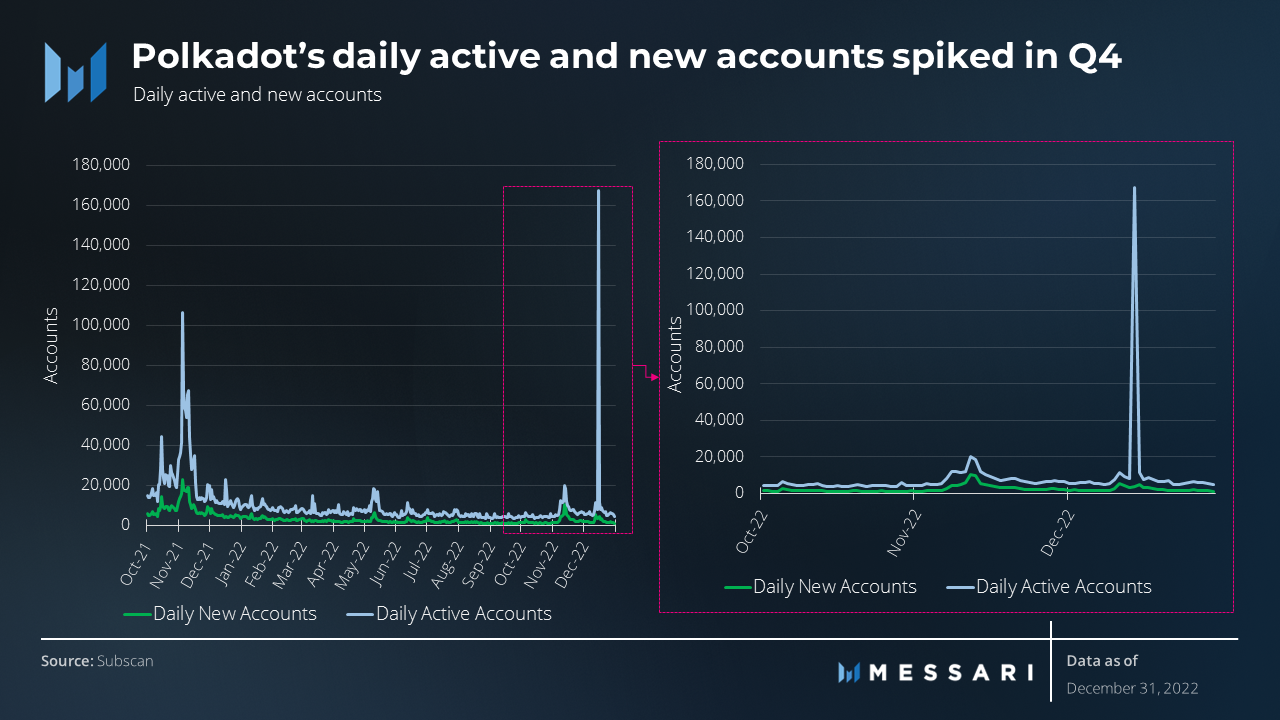Click the MESSARI wordmark in footer
Viewport: 1280px width, 720px height.
click(950, 672)
